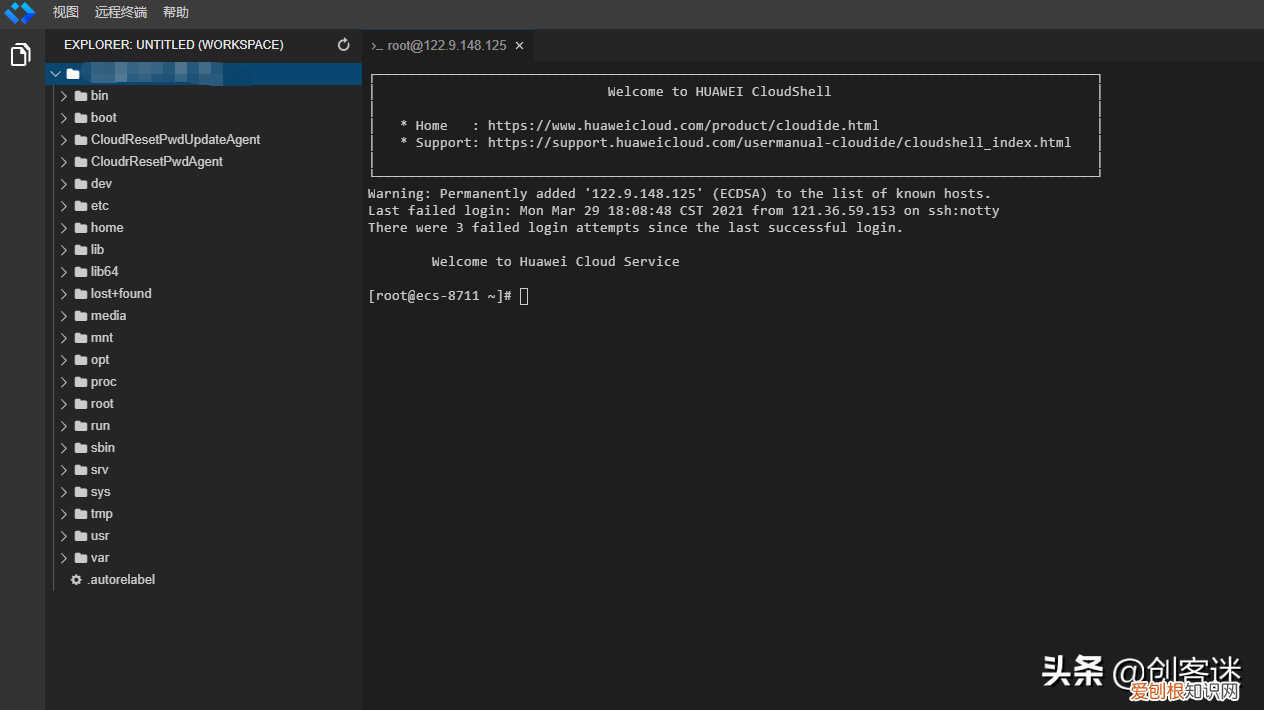Click the refresh icon in Explorer header
The width and height of the screenshot is (1264, 710).
(x=344, y=45)
